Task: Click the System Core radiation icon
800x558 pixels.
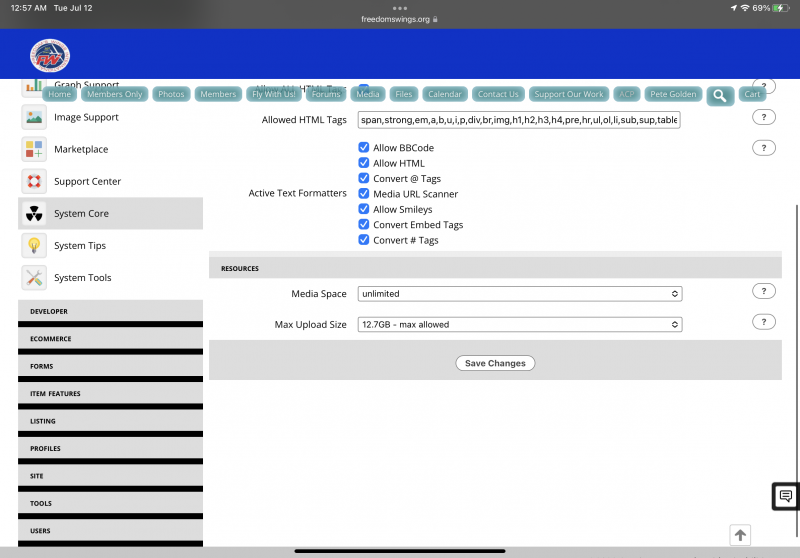Action: click(x=34, y=214)
